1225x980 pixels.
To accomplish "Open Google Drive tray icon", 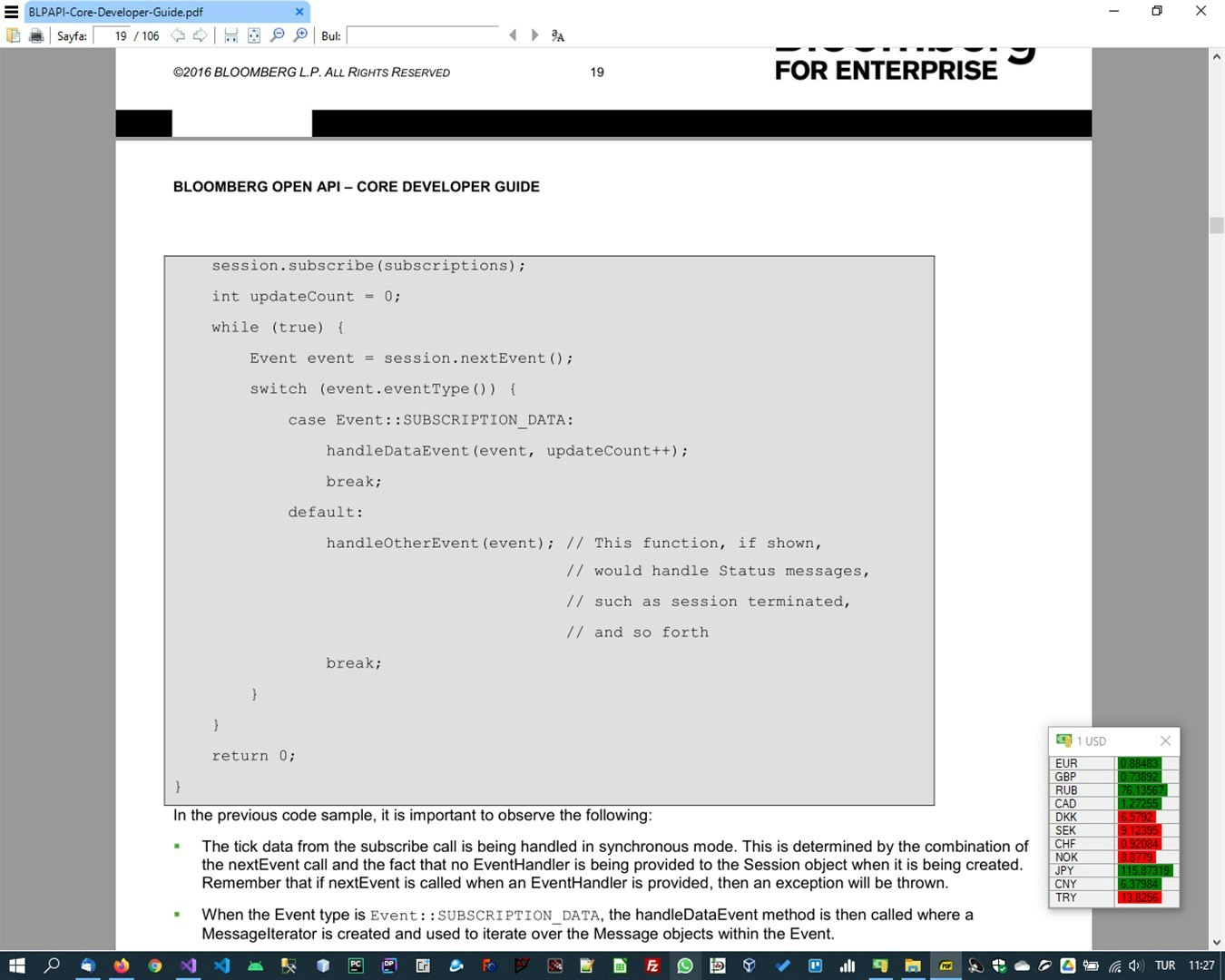I will [x=1068, y=965].
